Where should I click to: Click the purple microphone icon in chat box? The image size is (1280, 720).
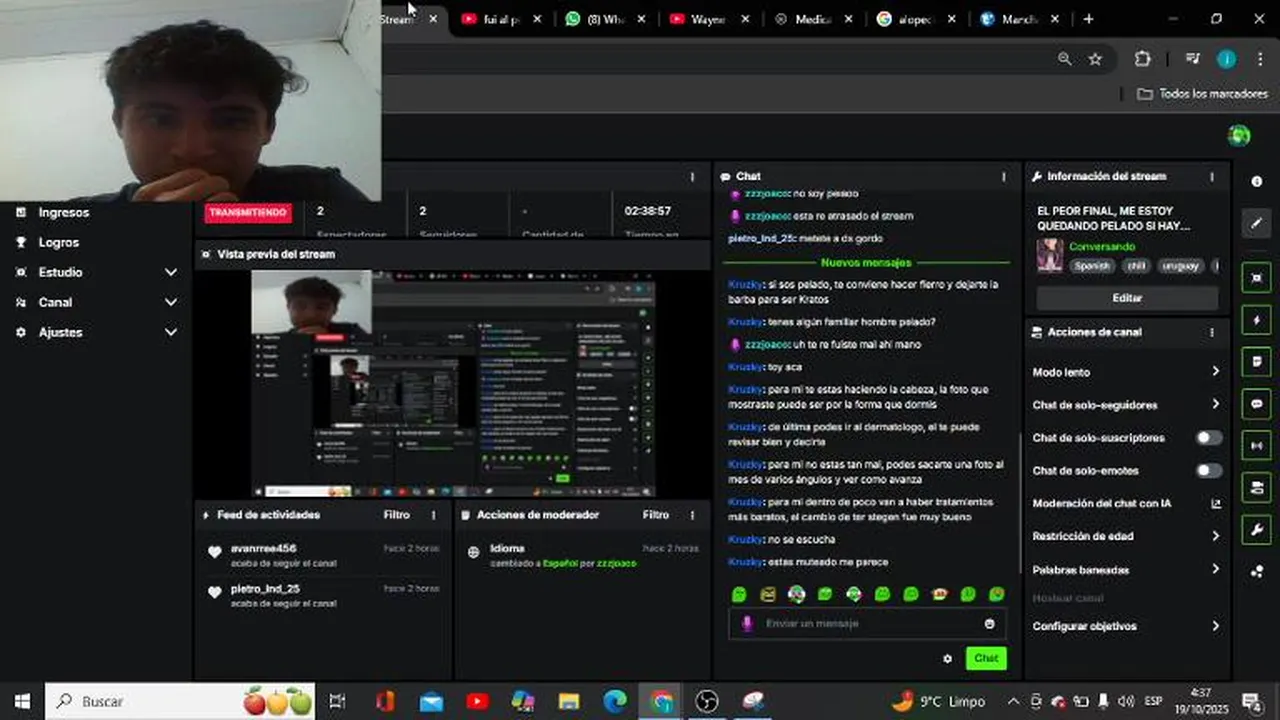(746, 623)
